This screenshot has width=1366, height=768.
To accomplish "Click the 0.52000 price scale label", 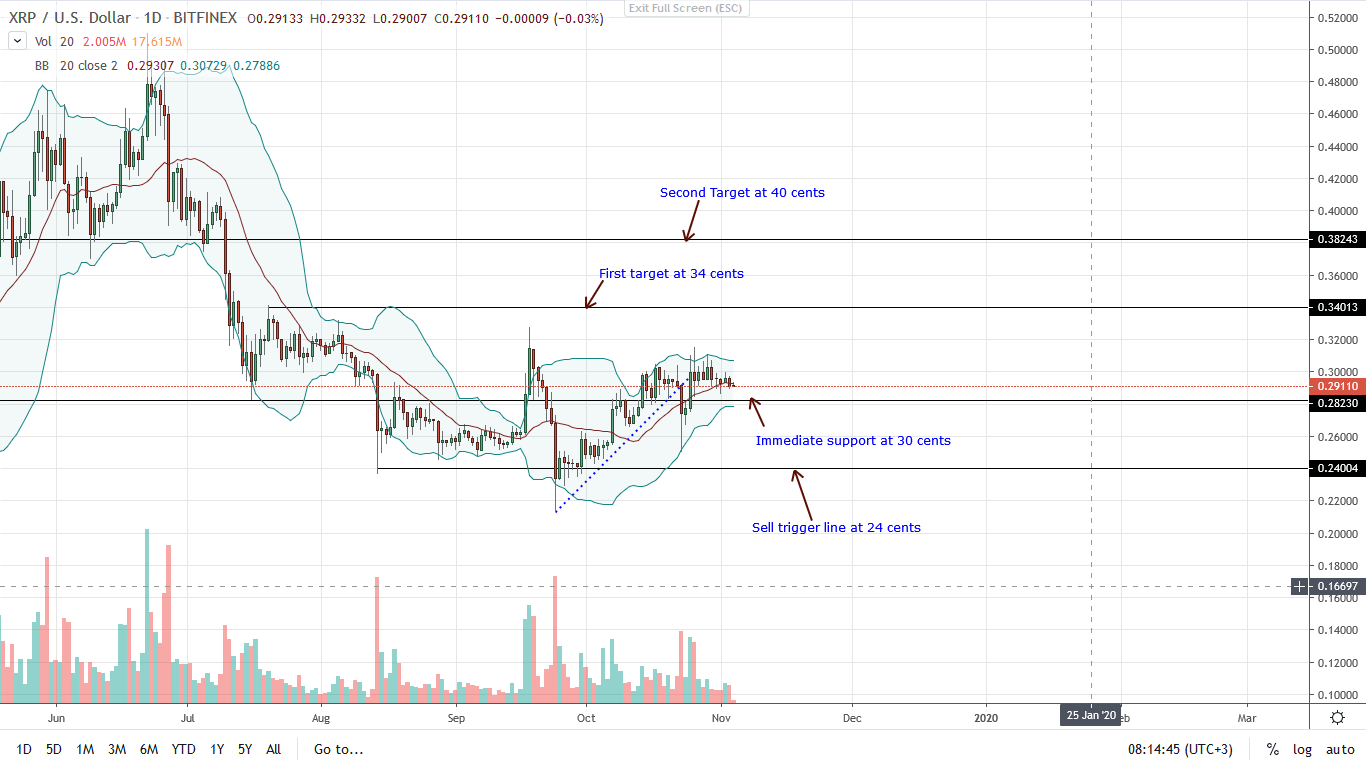I will 1337,18.
